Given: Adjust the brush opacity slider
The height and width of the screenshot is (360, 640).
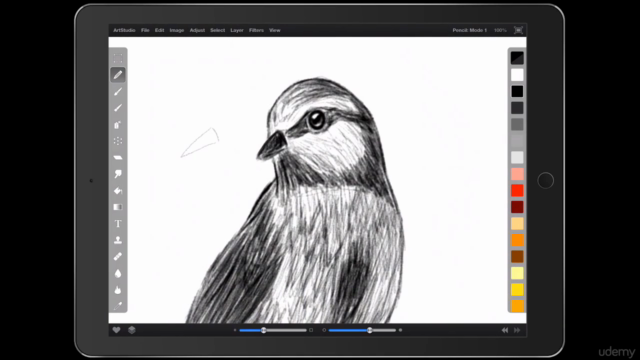Looking at the screenshot, I should (x=362, y=330).
